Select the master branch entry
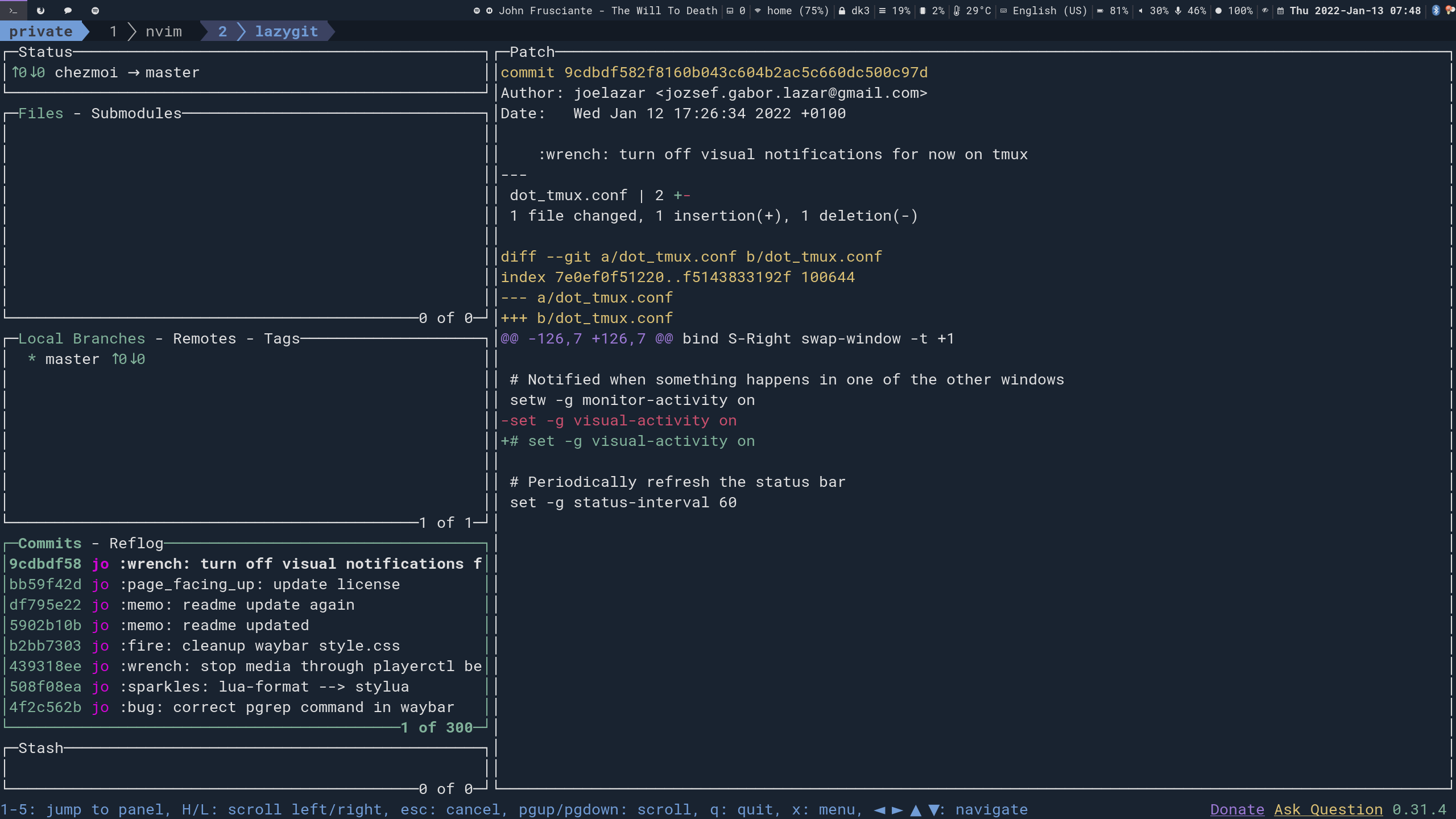The width and height of the screenshot is (1456, 819). coord(72,359)
